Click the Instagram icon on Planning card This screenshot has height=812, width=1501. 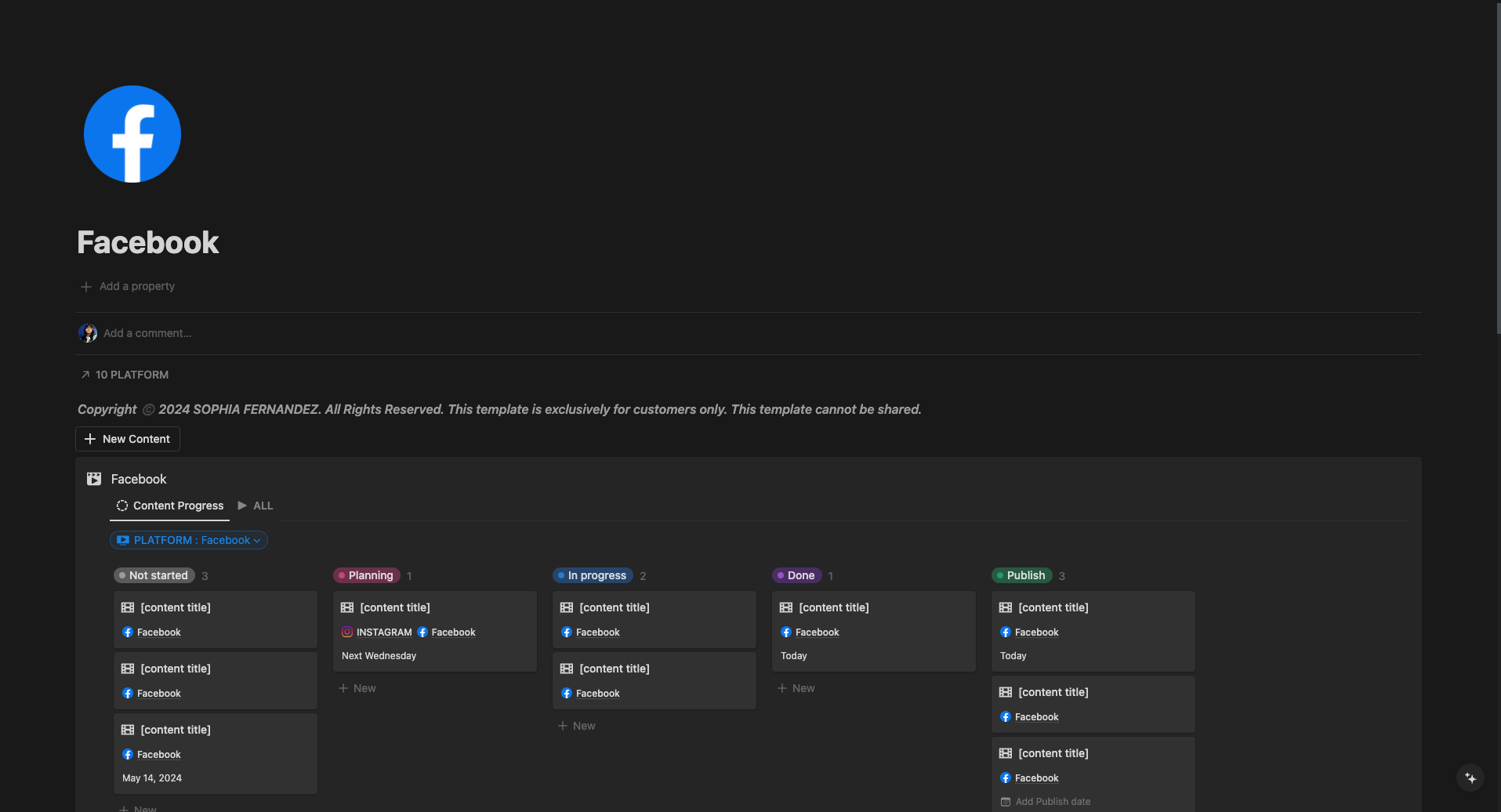[347, 633]
